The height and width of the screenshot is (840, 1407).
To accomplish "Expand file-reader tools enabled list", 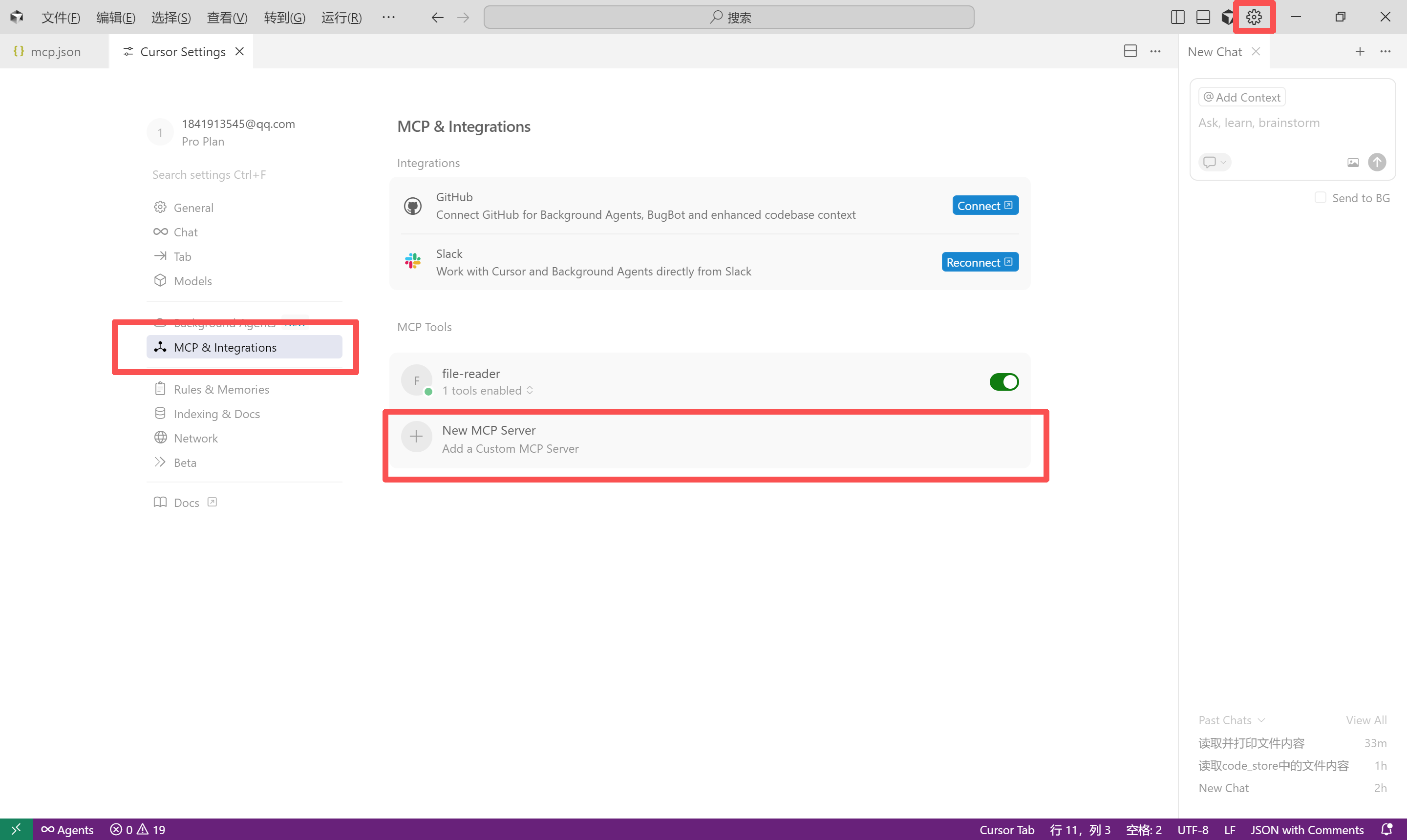I will tap(488, 391).
